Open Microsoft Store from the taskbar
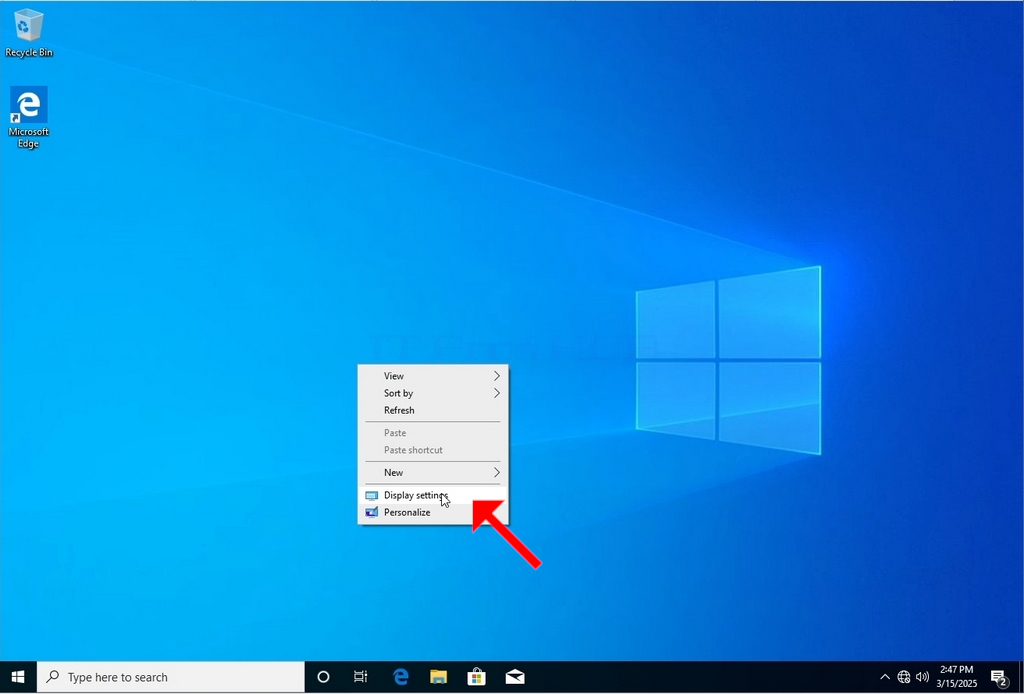The height and width of the screenshot is (694, 1024). coord(477,677)
